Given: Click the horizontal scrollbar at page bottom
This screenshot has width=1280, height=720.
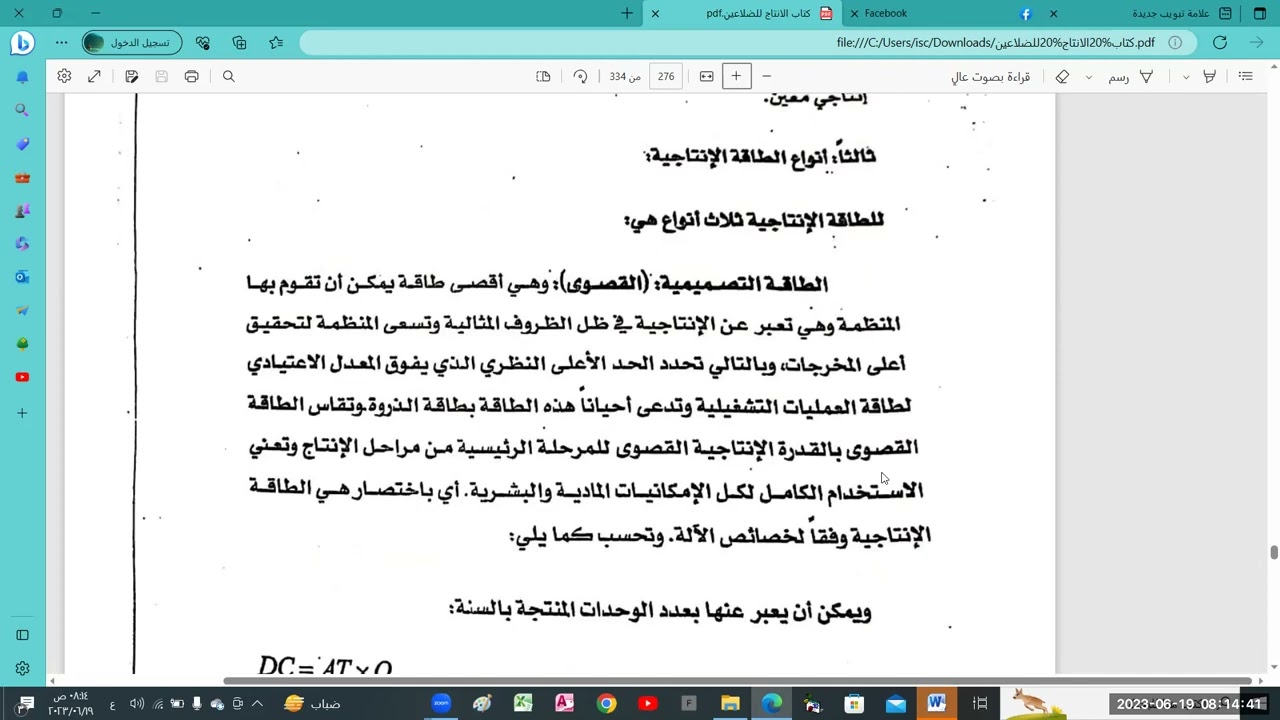Looking at the screenshot, I should tap(738, 681).
